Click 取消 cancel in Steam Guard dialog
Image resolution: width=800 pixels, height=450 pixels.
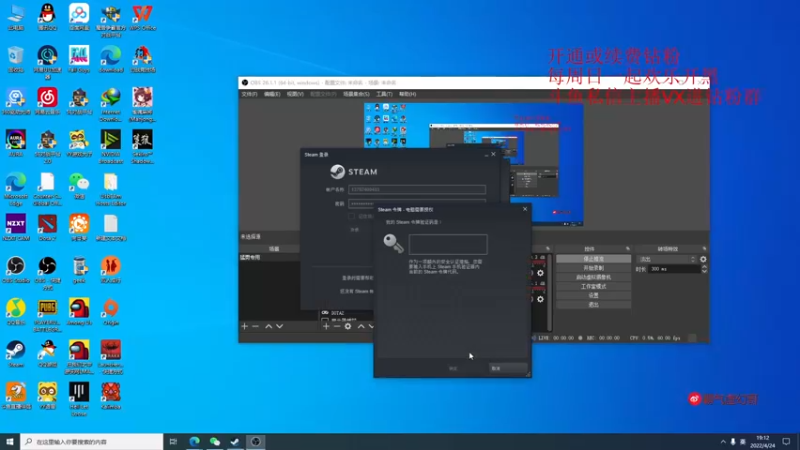(x=507, y=368)
